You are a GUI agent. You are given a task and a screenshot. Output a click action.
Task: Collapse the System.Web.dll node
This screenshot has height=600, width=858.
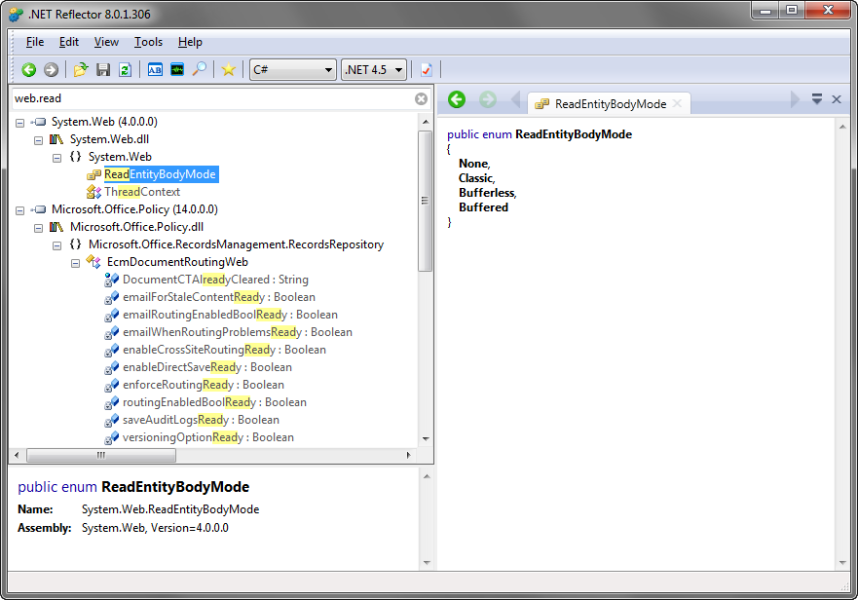click(38, 140)
